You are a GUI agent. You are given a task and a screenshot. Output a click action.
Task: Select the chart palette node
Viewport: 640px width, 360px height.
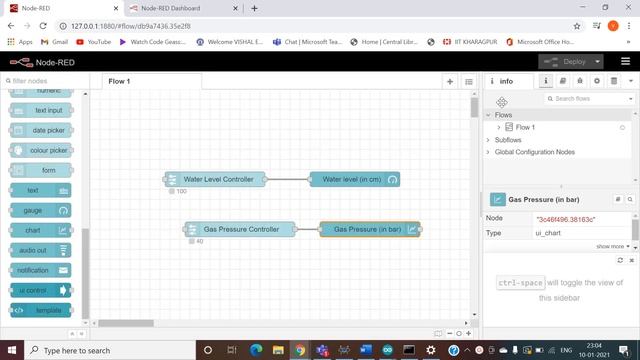41,230
